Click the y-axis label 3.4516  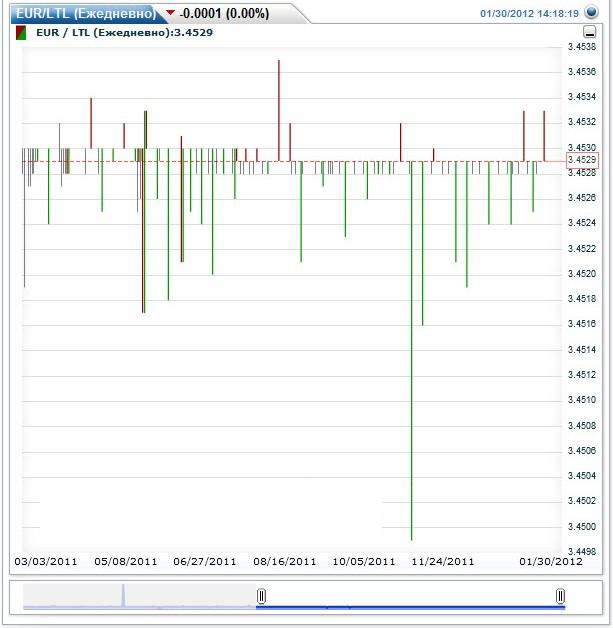(x=582, y=324)
